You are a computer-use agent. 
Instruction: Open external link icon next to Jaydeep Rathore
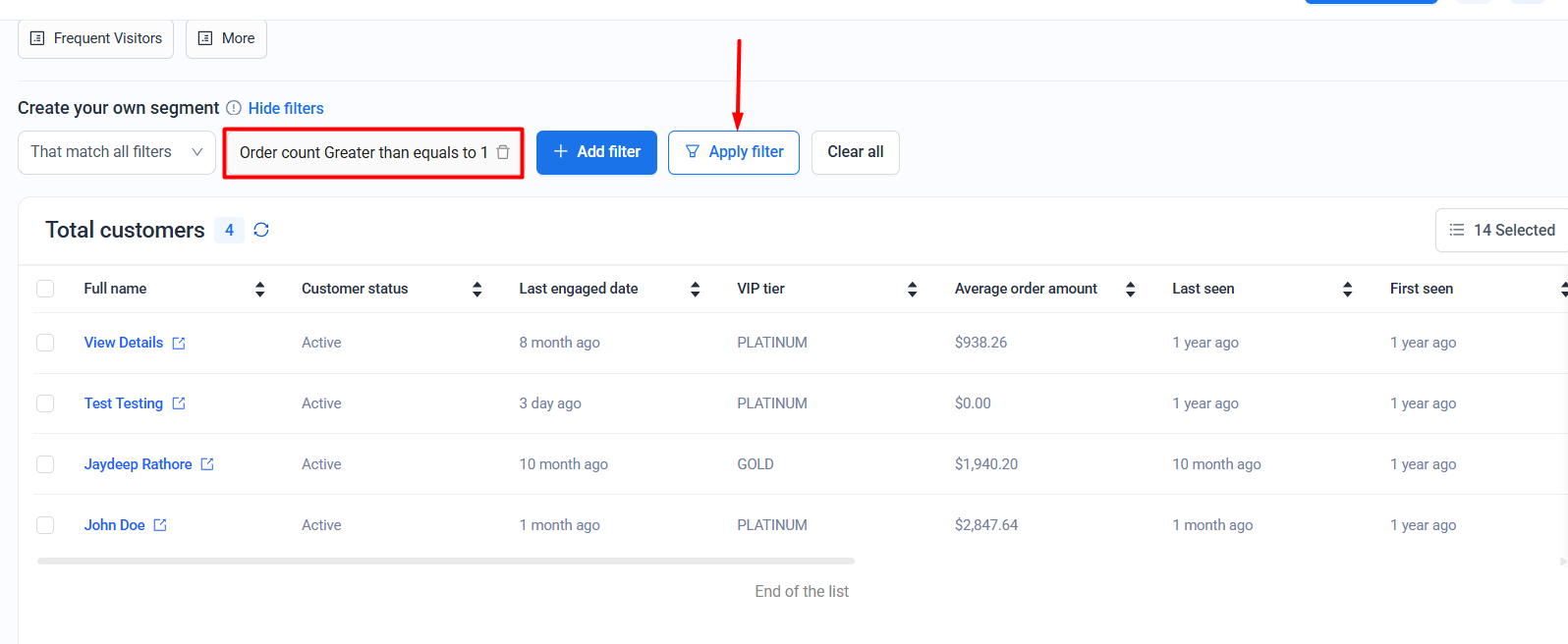pyautogui.click(x=207, y=464)
